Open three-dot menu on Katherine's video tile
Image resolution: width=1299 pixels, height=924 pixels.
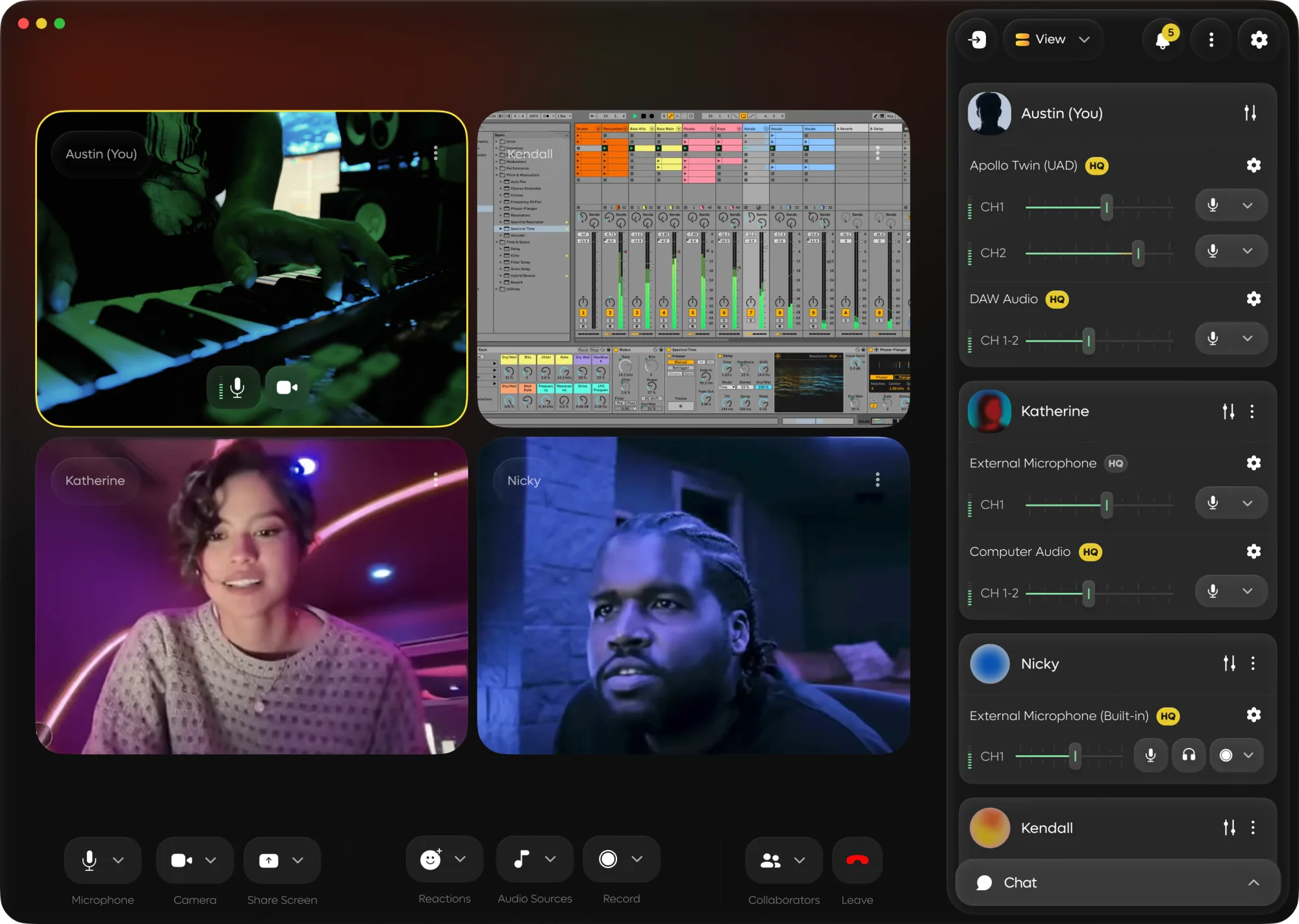(435, 480)
